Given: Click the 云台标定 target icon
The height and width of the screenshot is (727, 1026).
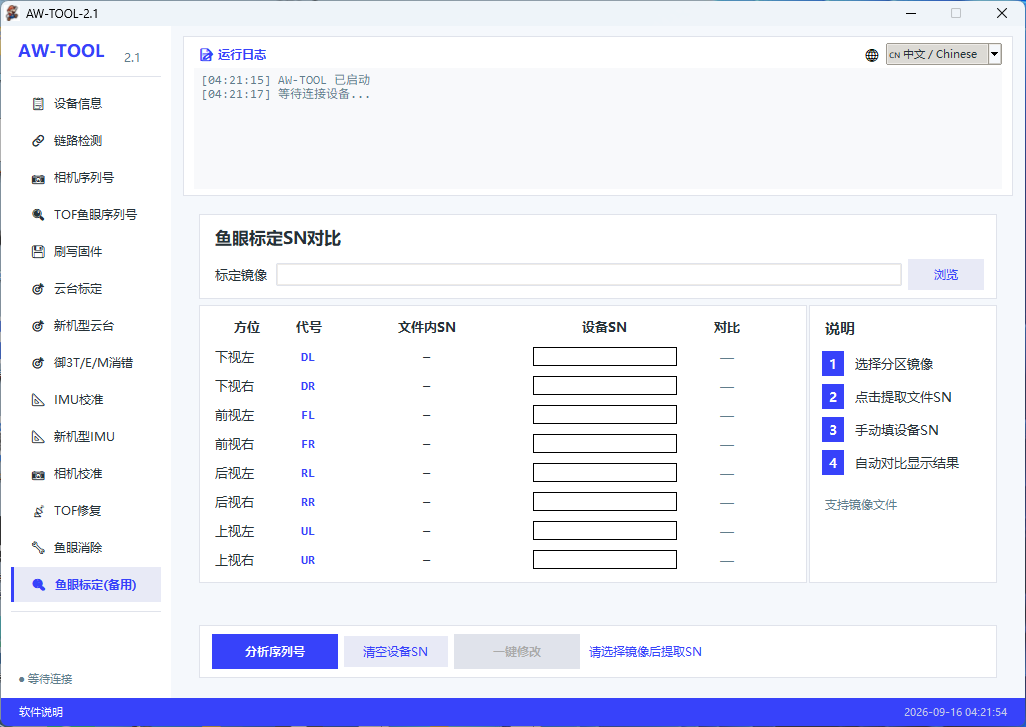Looking at the screenshot, I should [39, 289].
